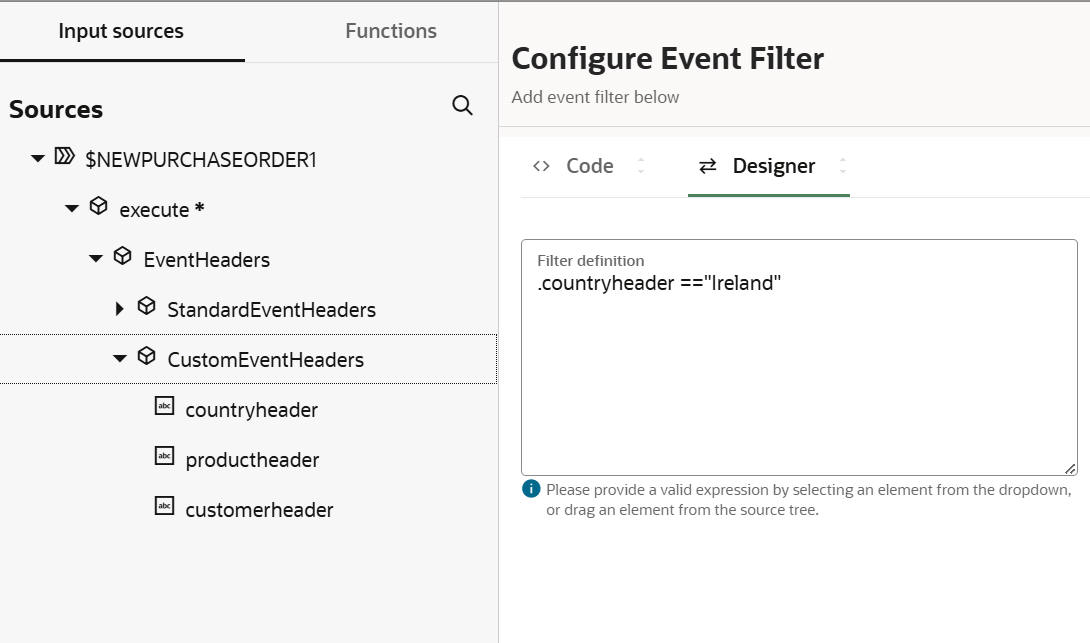Switch to the Functions tab
This screenshot has height=643, width=1090.
click(x=391, y=31)
